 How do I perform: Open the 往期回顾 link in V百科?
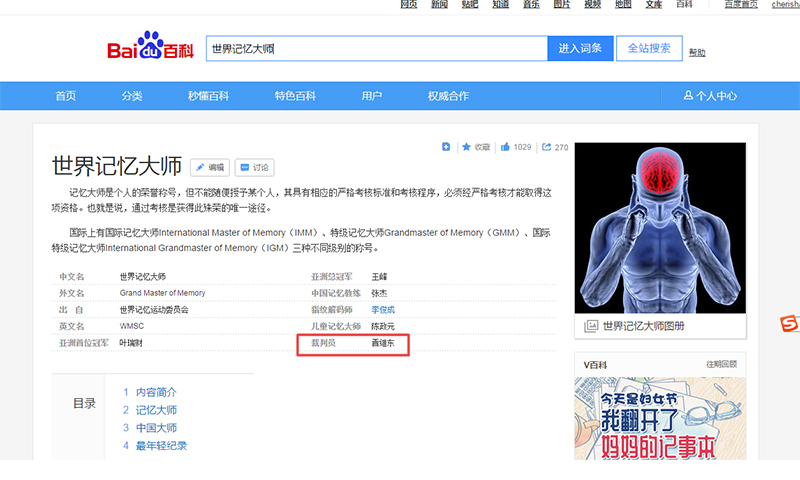tap(721, 365)
